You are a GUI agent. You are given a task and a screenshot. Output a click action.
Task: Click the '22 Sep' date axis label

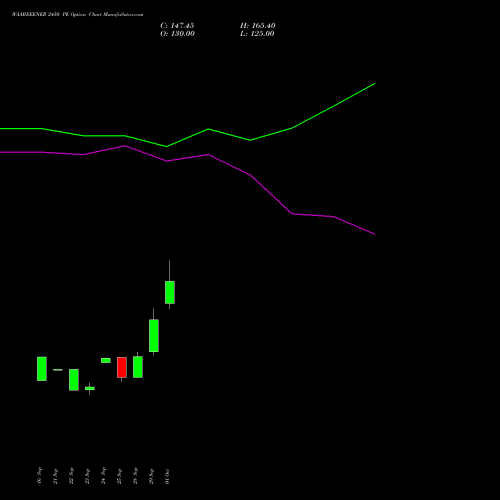point(71,475)
